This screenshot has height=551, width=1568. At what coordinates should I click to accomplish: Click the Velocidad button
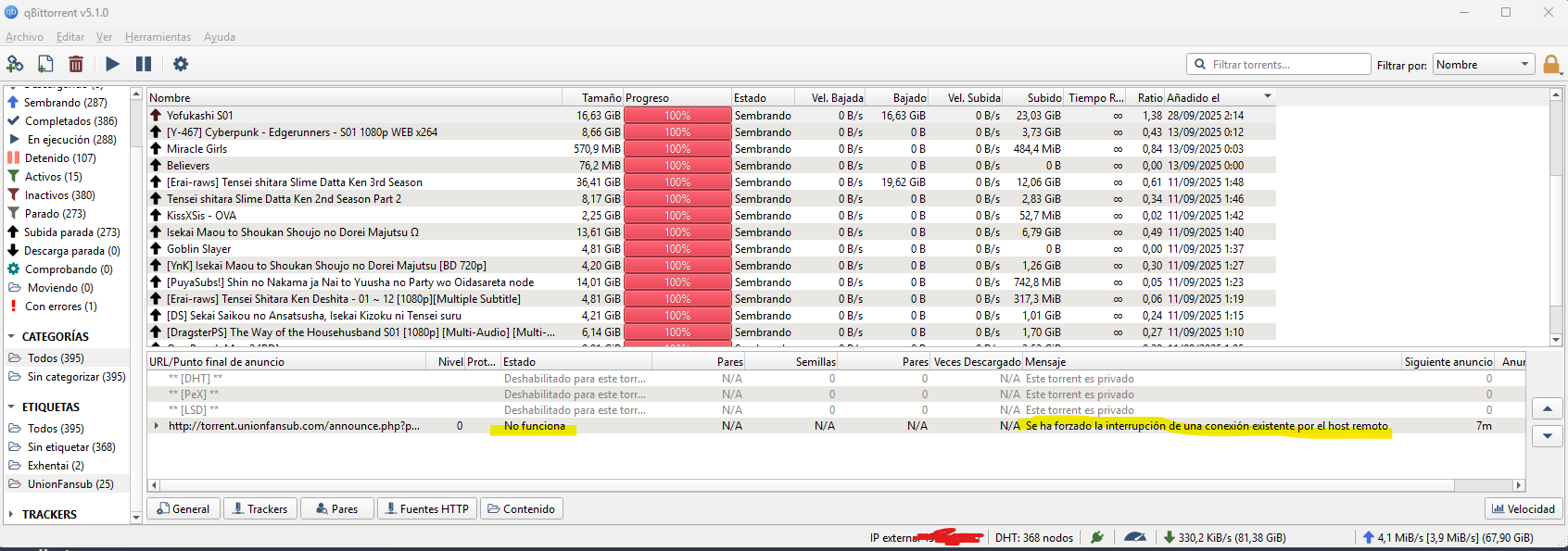(x=1523, y=508)
